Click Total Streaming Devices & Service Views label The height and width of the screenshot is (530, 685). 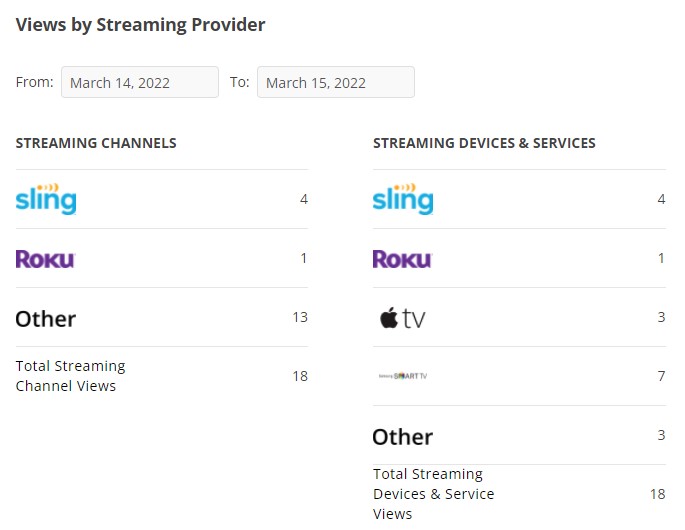(x=433, y=494)
